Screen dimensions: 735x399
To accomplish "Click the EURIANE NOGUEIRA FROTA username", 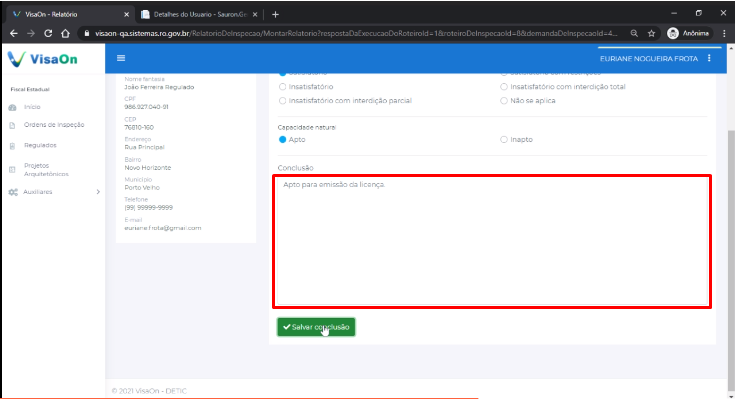I will point(649,59).
